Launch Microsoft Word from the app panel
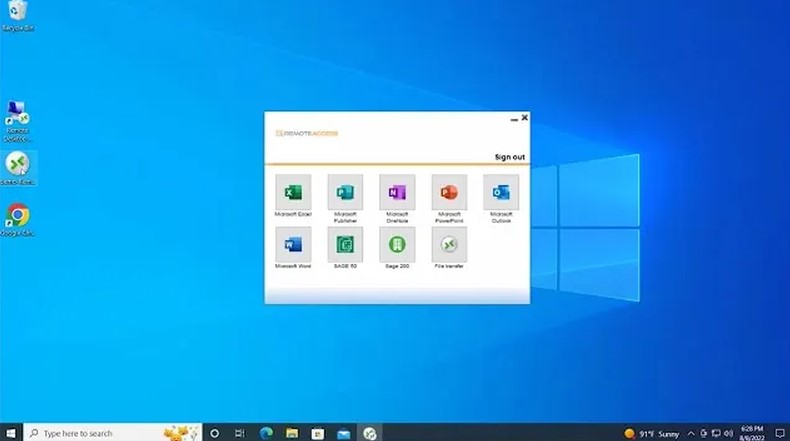Screen dimensions: 790x441 click(293, 244)
